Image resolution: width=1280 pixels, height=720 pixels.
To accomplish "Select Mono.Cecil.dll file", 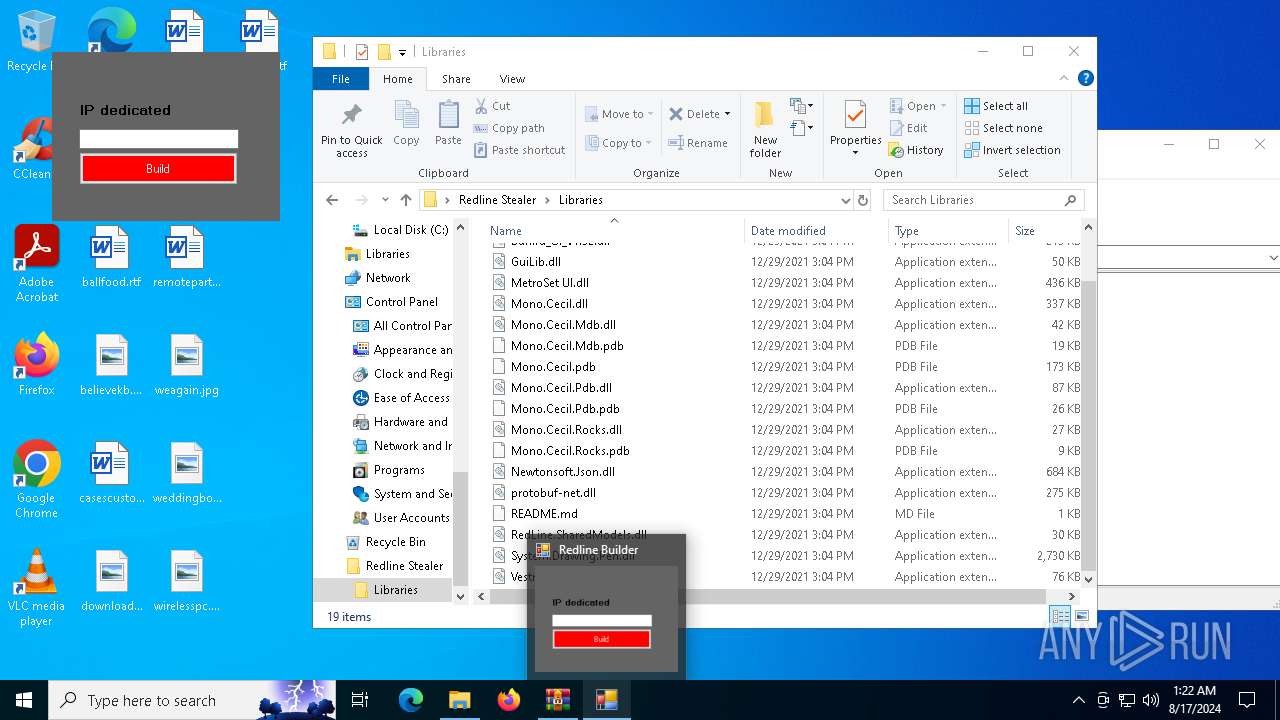I will 549,304.
